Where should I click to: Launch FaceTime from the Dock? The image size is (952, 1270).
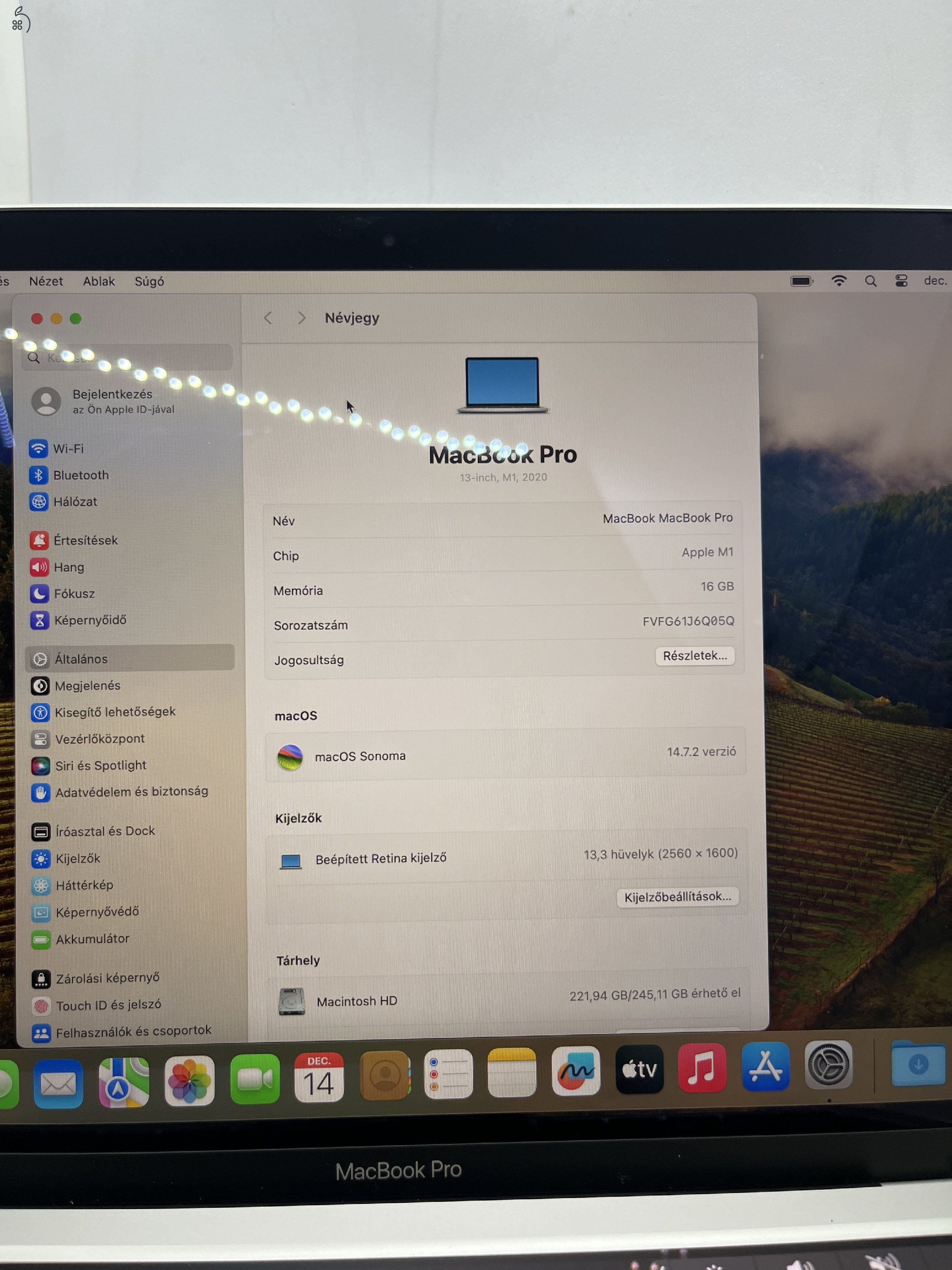click(x=255, y=1079)
